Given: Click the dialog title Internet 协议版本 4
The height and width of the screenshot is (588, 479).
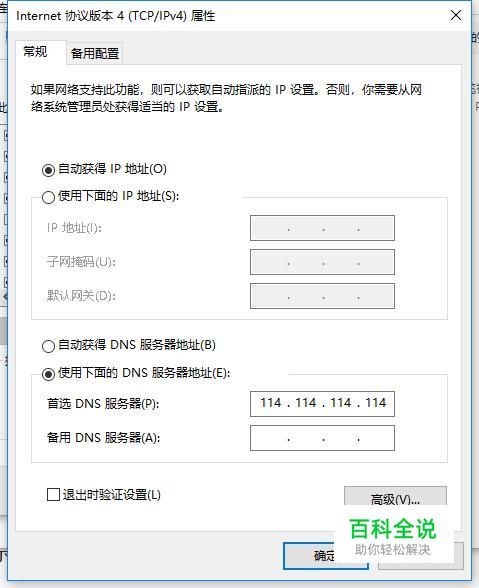Looking at the screenshot, I should [x=116, y=16].
